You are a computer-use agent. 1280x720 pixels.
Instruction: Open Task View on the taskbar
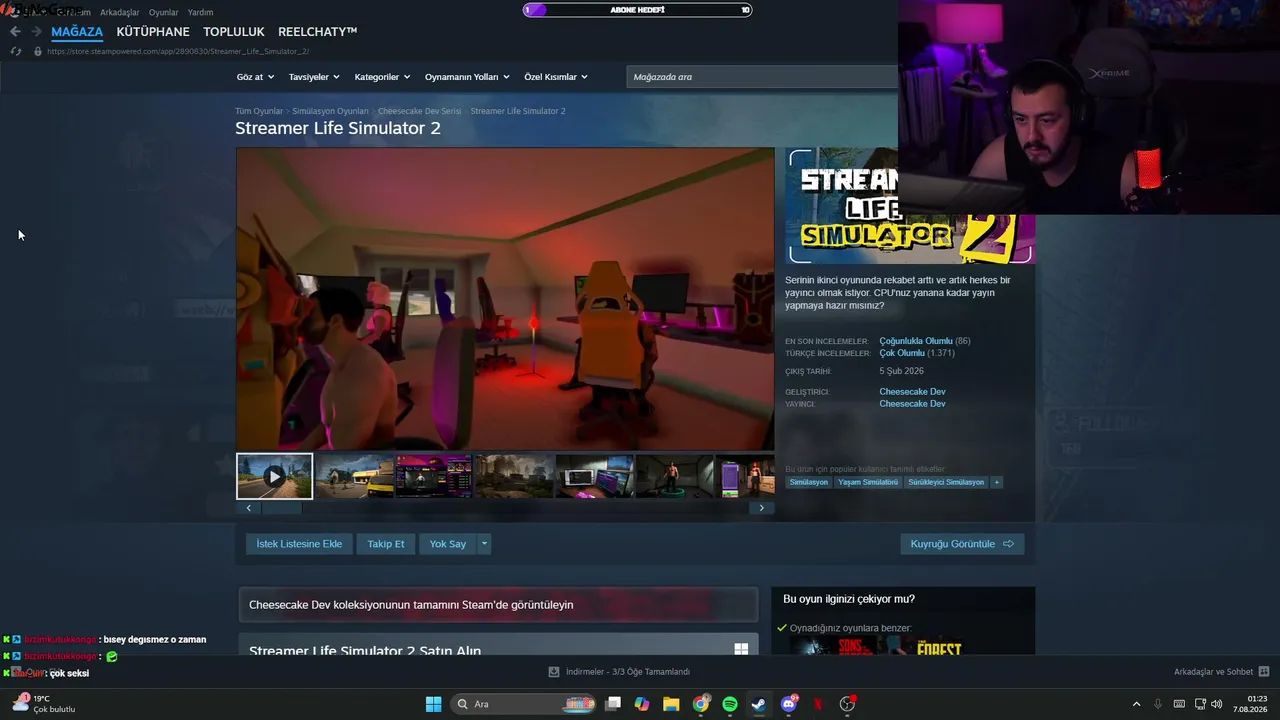click(x=613, y=704)
